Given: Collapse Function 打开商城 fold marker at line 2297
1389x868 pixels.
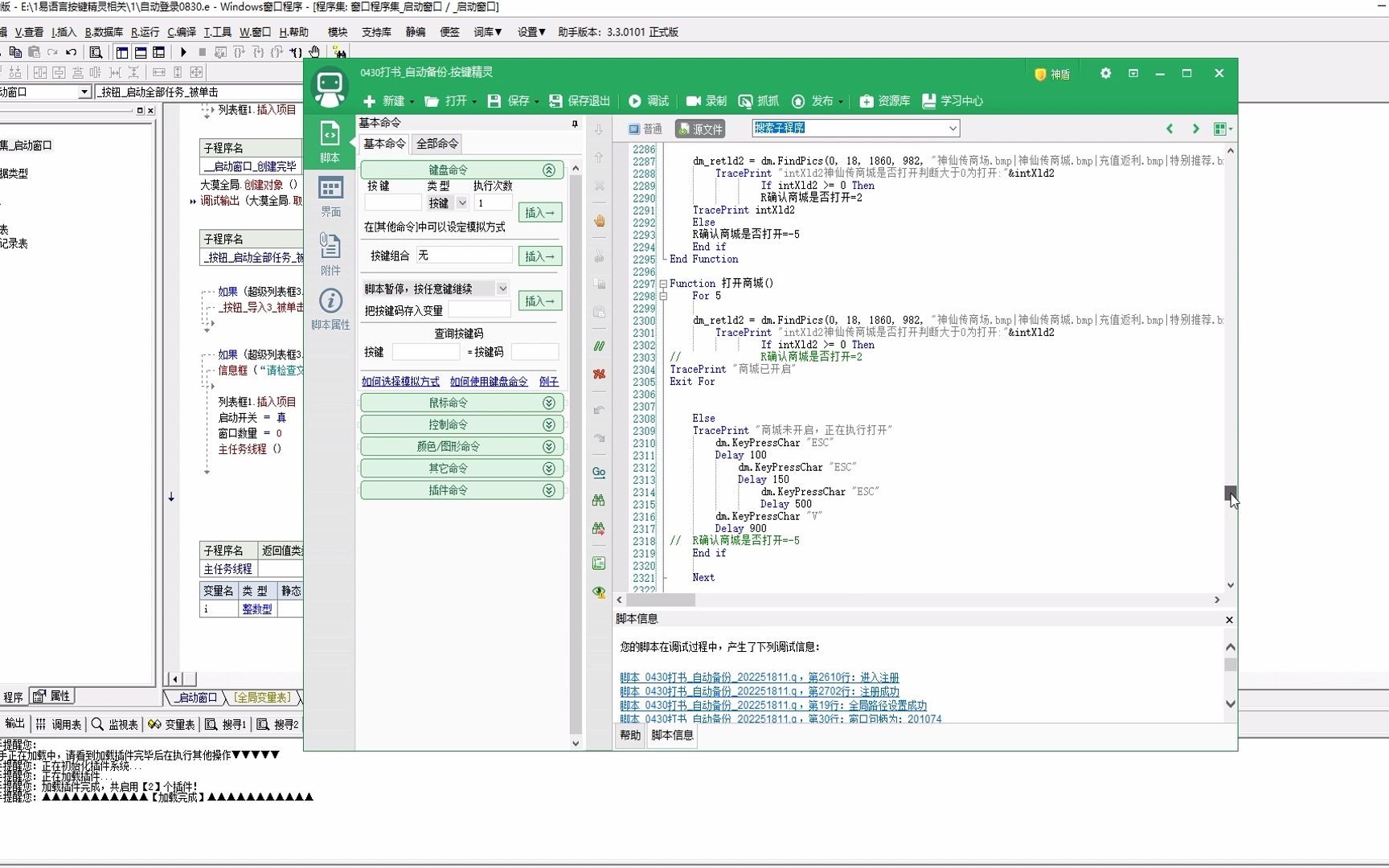Looking at the screenshot, I should pos(663,284).
